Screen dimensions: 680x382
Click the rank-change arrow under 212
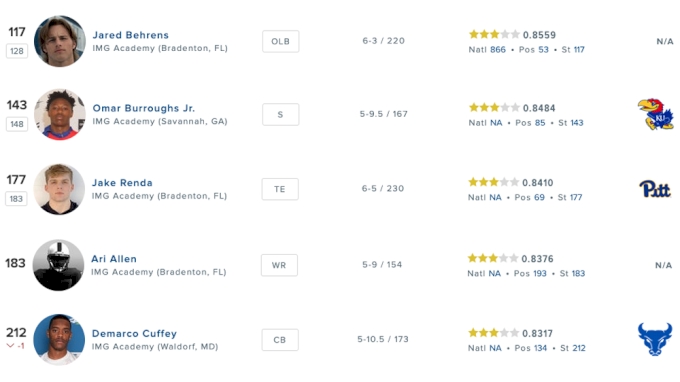point(10,346)
